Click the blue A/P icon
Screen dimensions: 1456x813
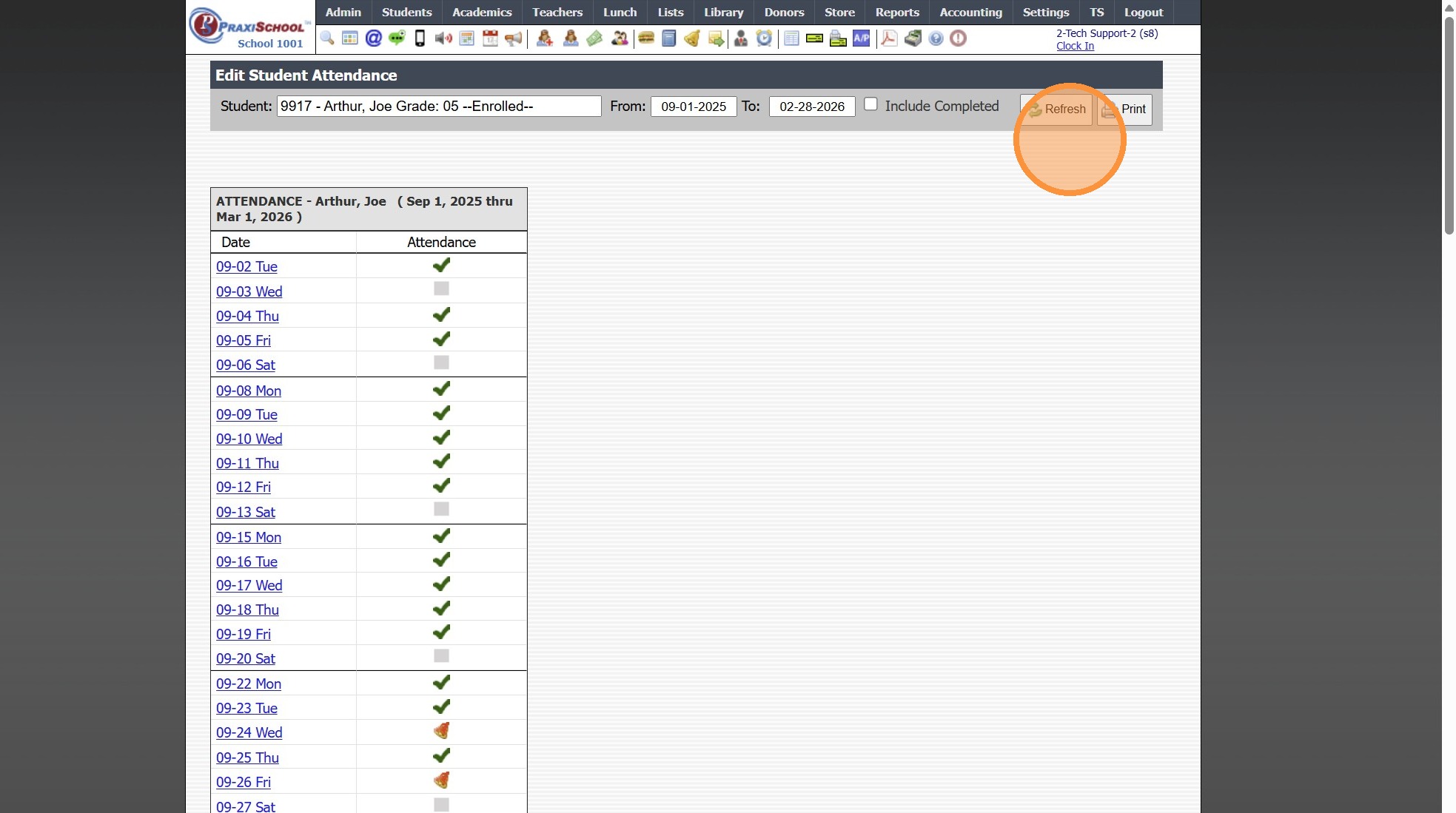[861, 38]
